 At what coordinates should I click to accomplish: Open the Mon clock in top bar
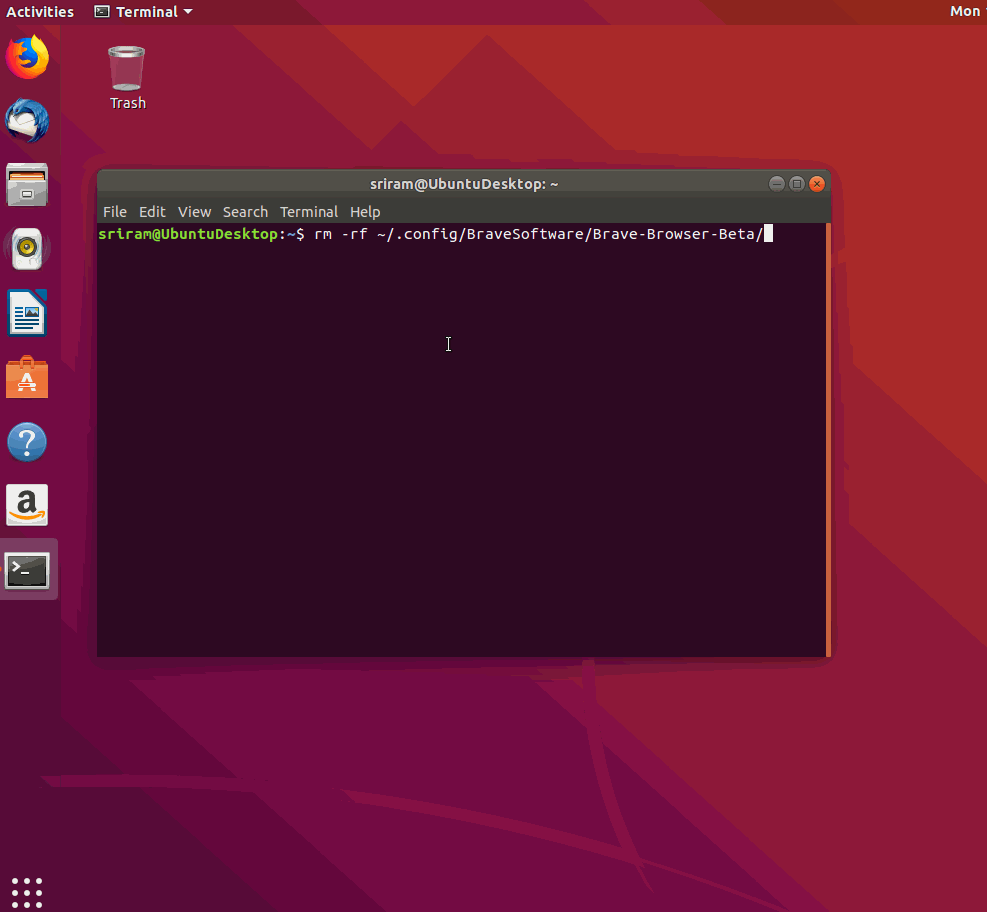tap(967, 11)
